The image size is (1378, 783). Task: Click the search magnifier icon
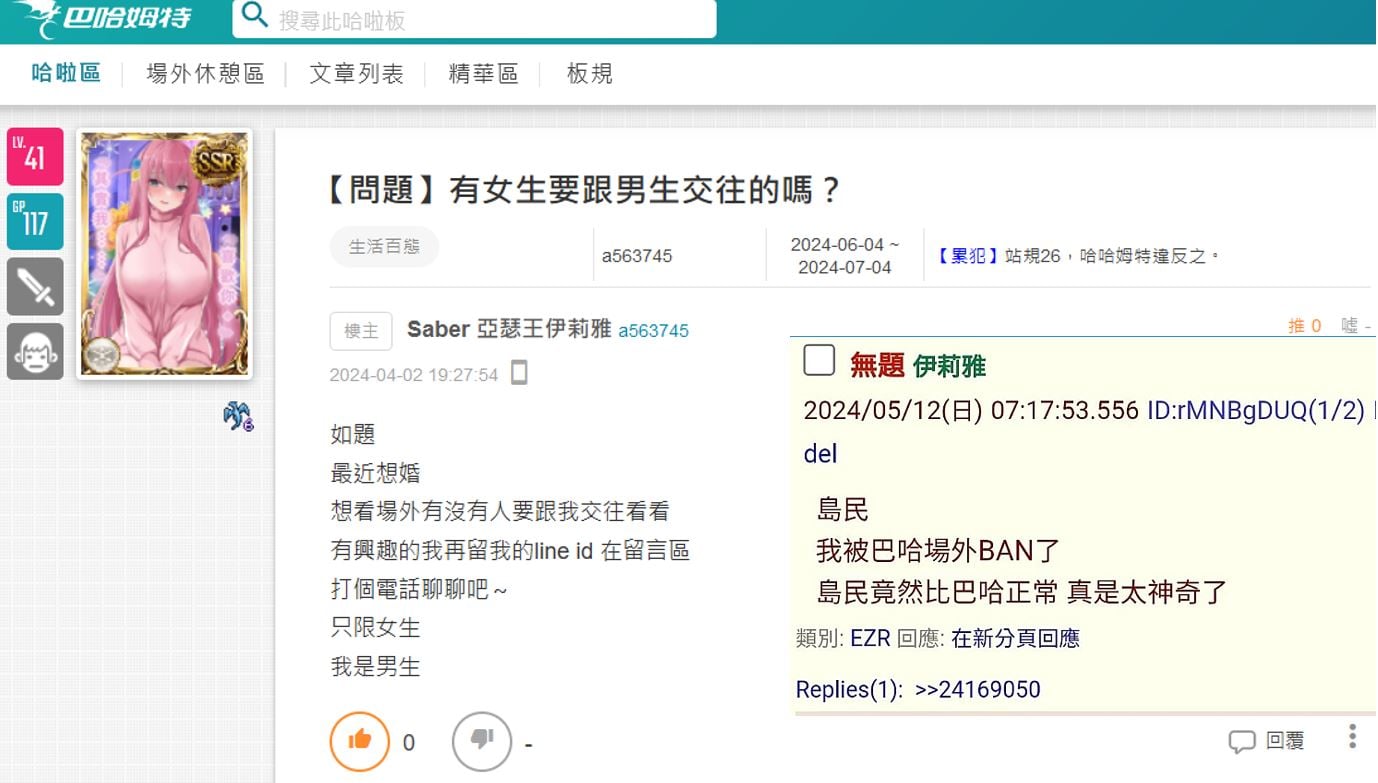point(255,16)
